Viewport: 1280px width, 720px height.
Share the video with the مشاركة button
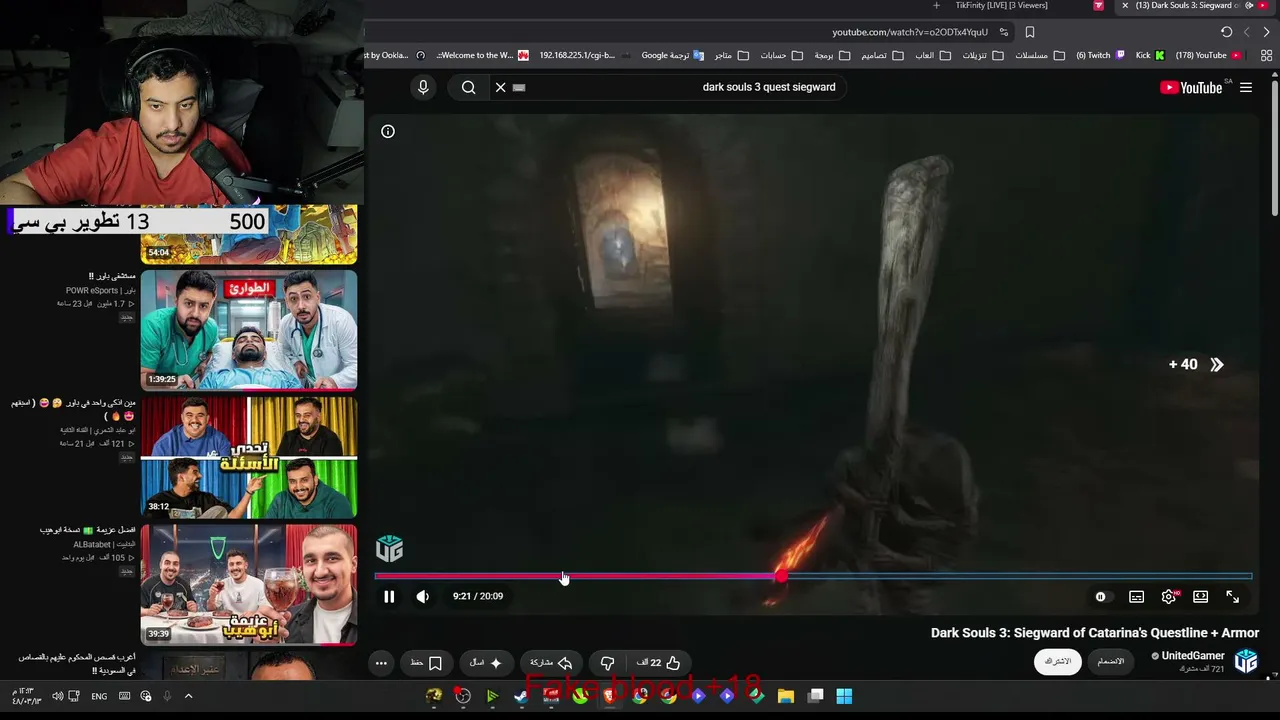[x=551, y=663]
